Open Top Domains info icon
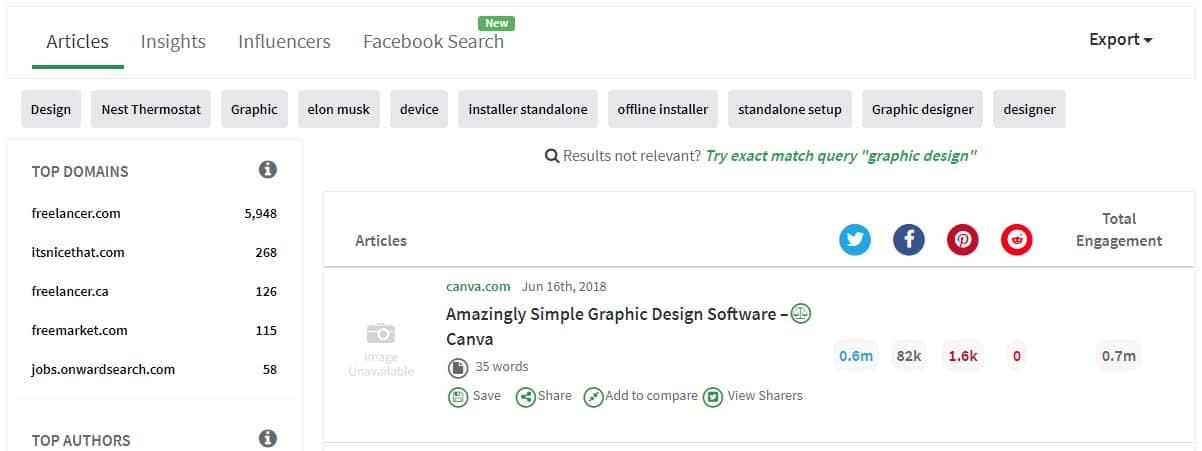Screen dimensions: 1202x451 tap(268, 170)
